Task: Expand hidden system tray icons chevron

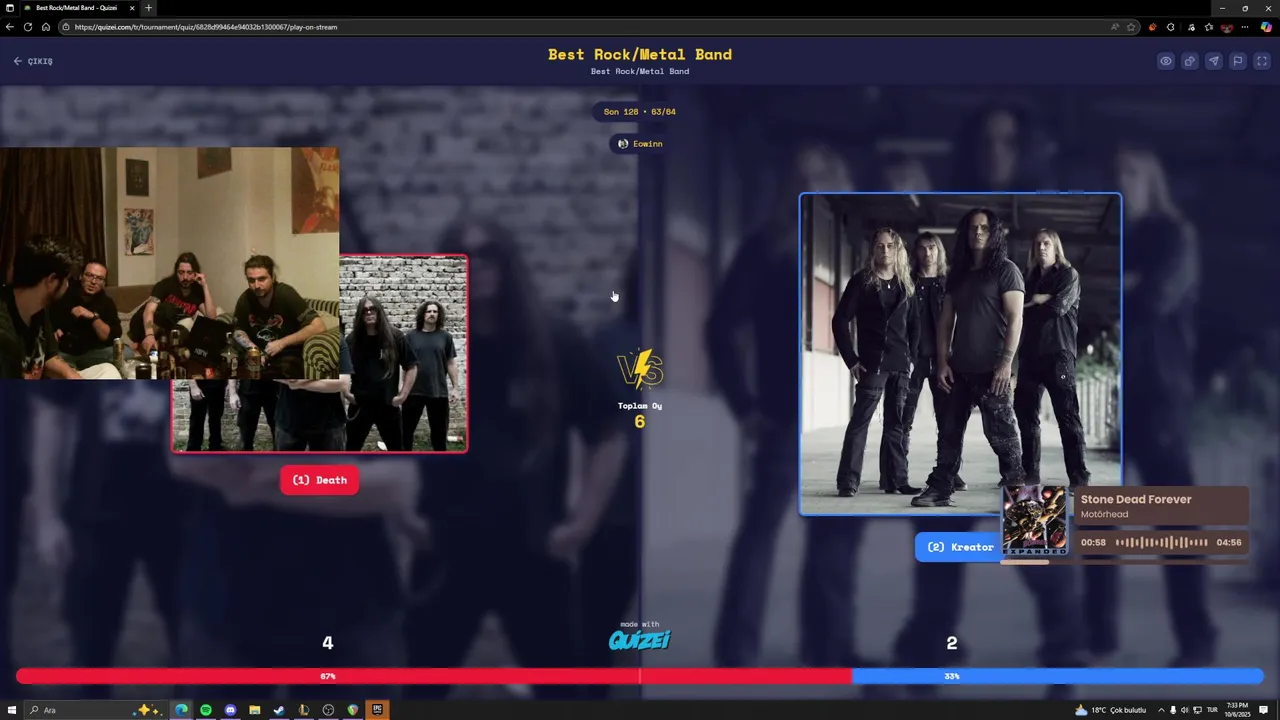Action: click(x=1161, y=710)
